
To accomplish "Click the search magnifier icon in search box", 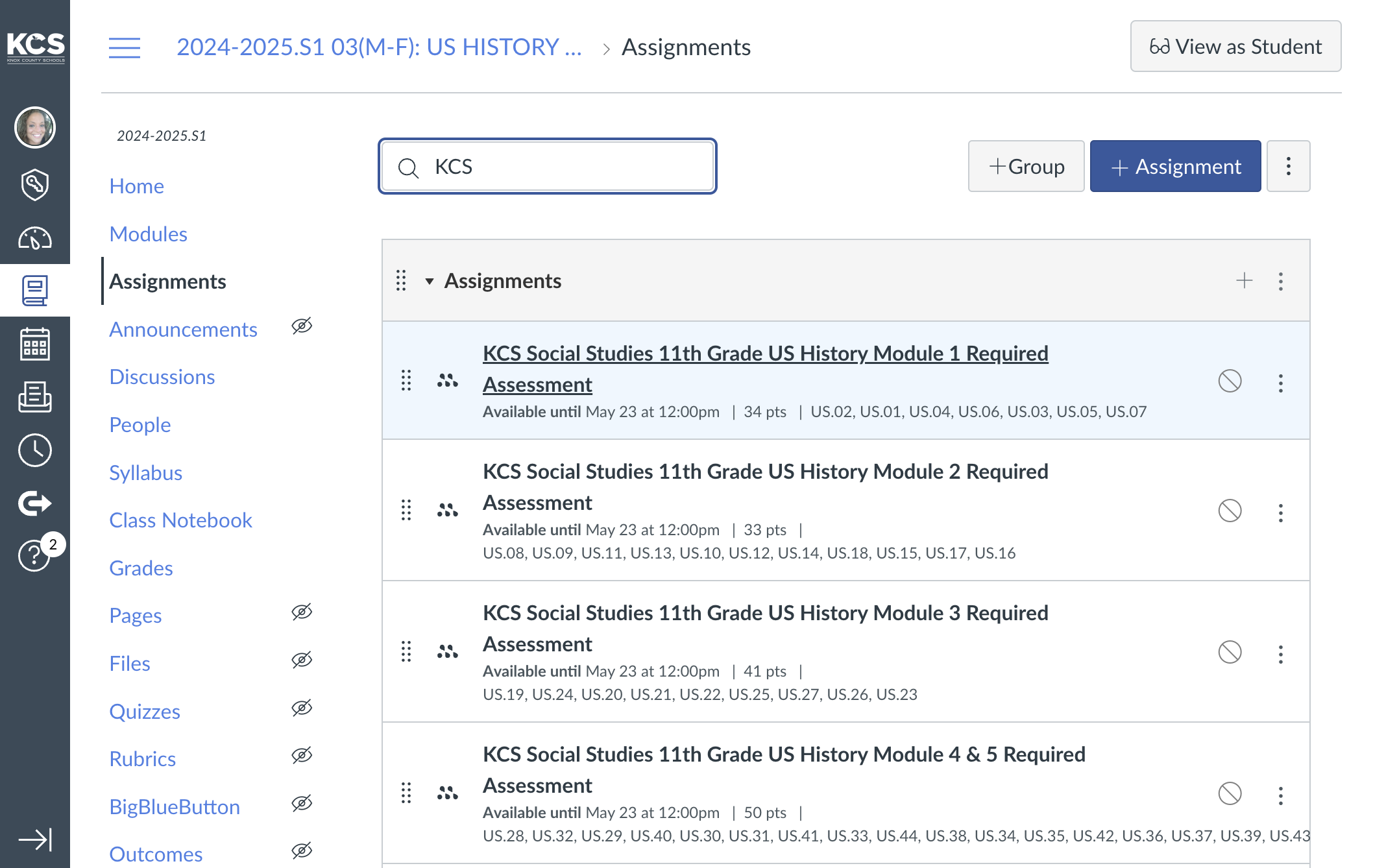I will click(x=408, y=167).
